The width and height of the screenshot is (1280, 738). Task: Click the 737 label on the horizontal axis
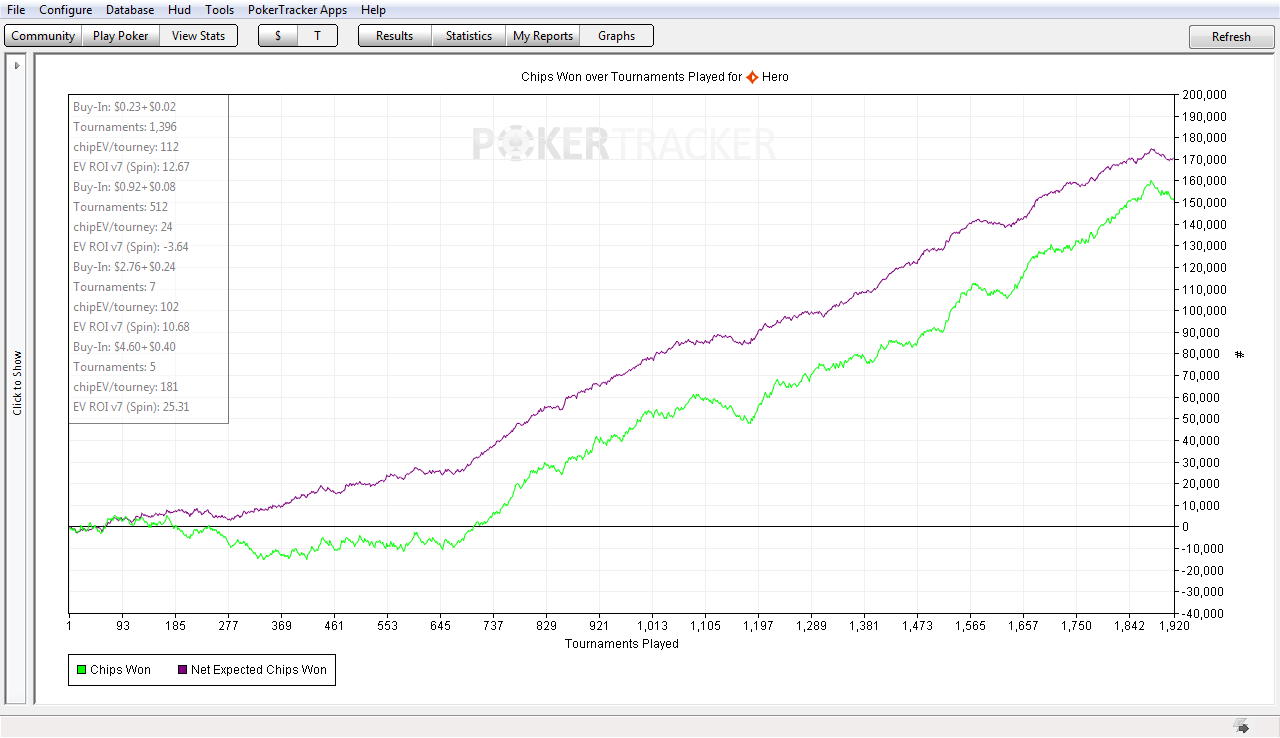click(x=493, y=626)
